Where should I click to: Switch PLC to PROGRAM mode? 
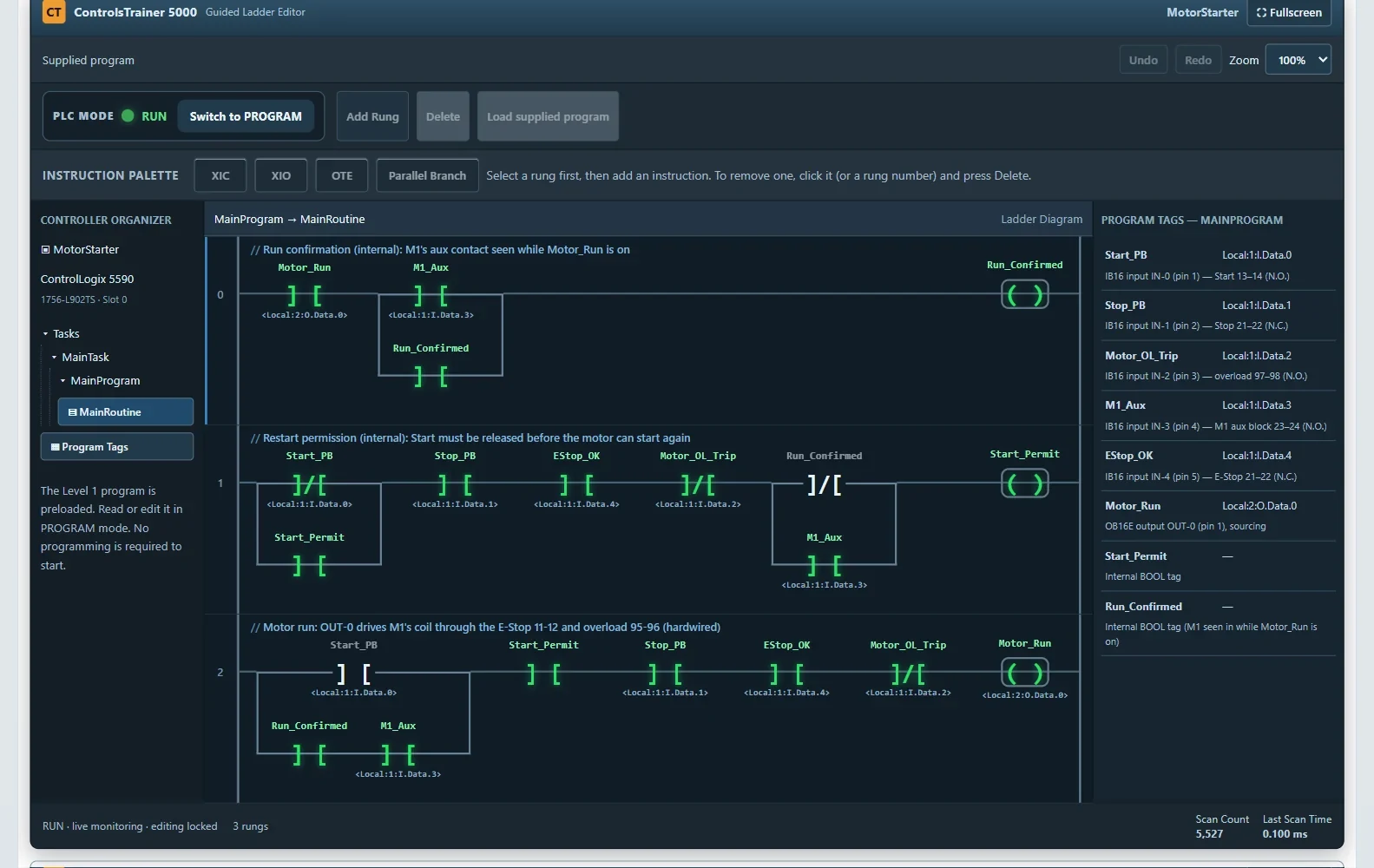point(246,116)
